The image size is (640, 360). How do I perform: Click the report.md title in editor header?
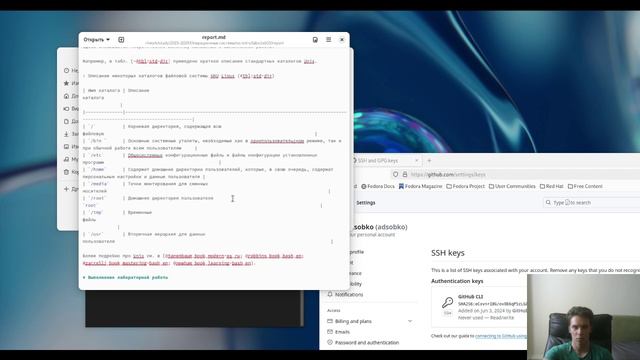click(x=213, y=37)
